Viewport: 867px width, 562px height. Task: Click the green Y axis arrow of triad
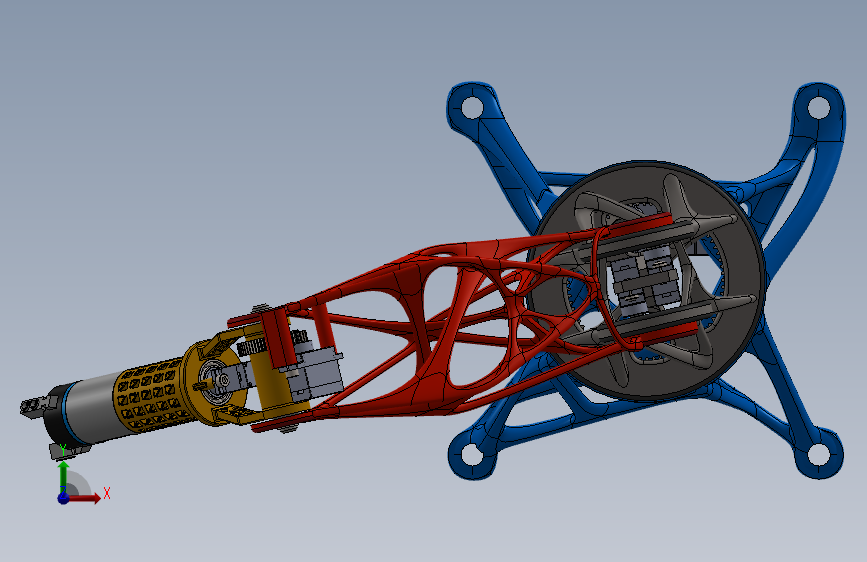click(64, 476)
